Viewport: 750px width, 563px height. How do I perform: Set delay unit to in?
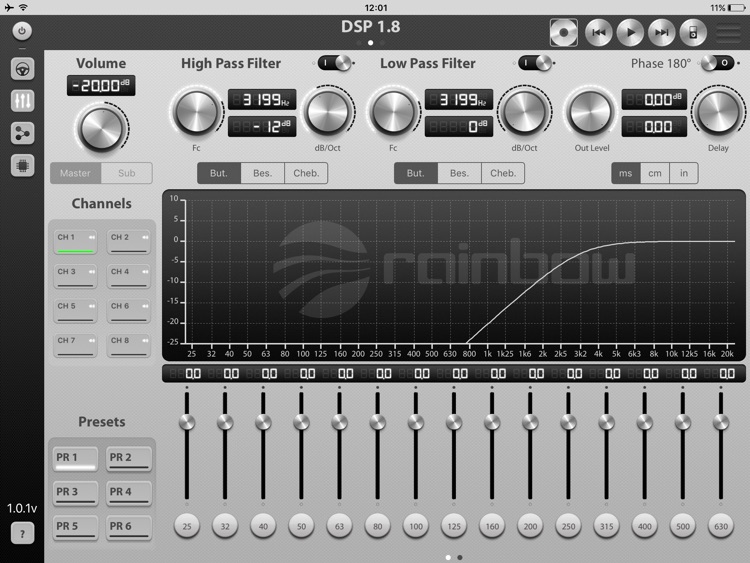pyautogui.click(x=684, y=173)
